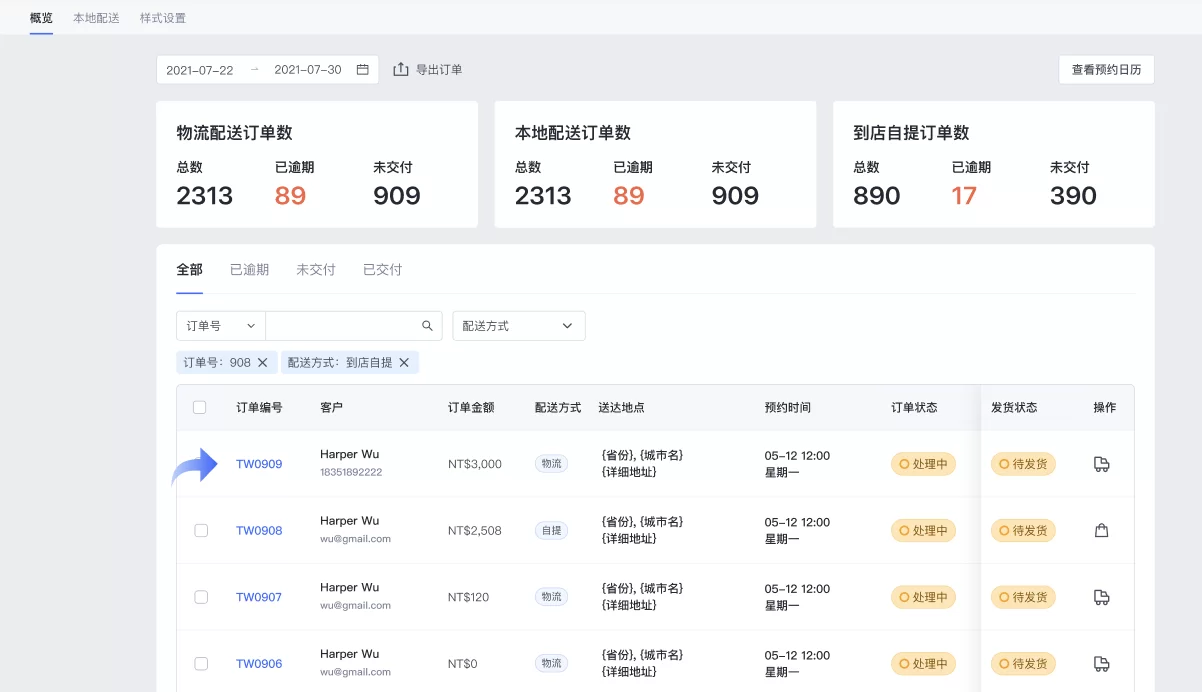
Task: Switch to the 已交付 tab
Action: pyautogui.click(x=381, y=269)
